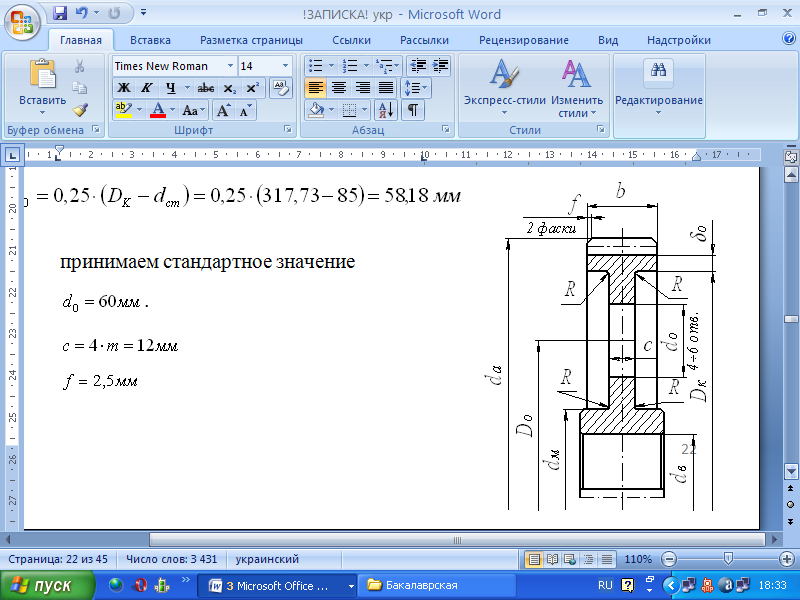The image size is (800, 600).
Task: Show paragraph marks with pilcrow button
Action: click(412, 110)
